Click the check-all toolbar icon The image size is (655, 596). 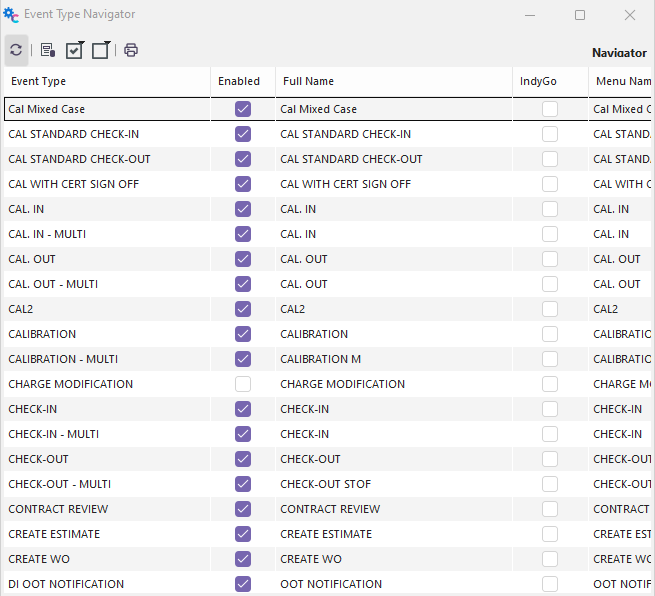[x=74, y=50]
